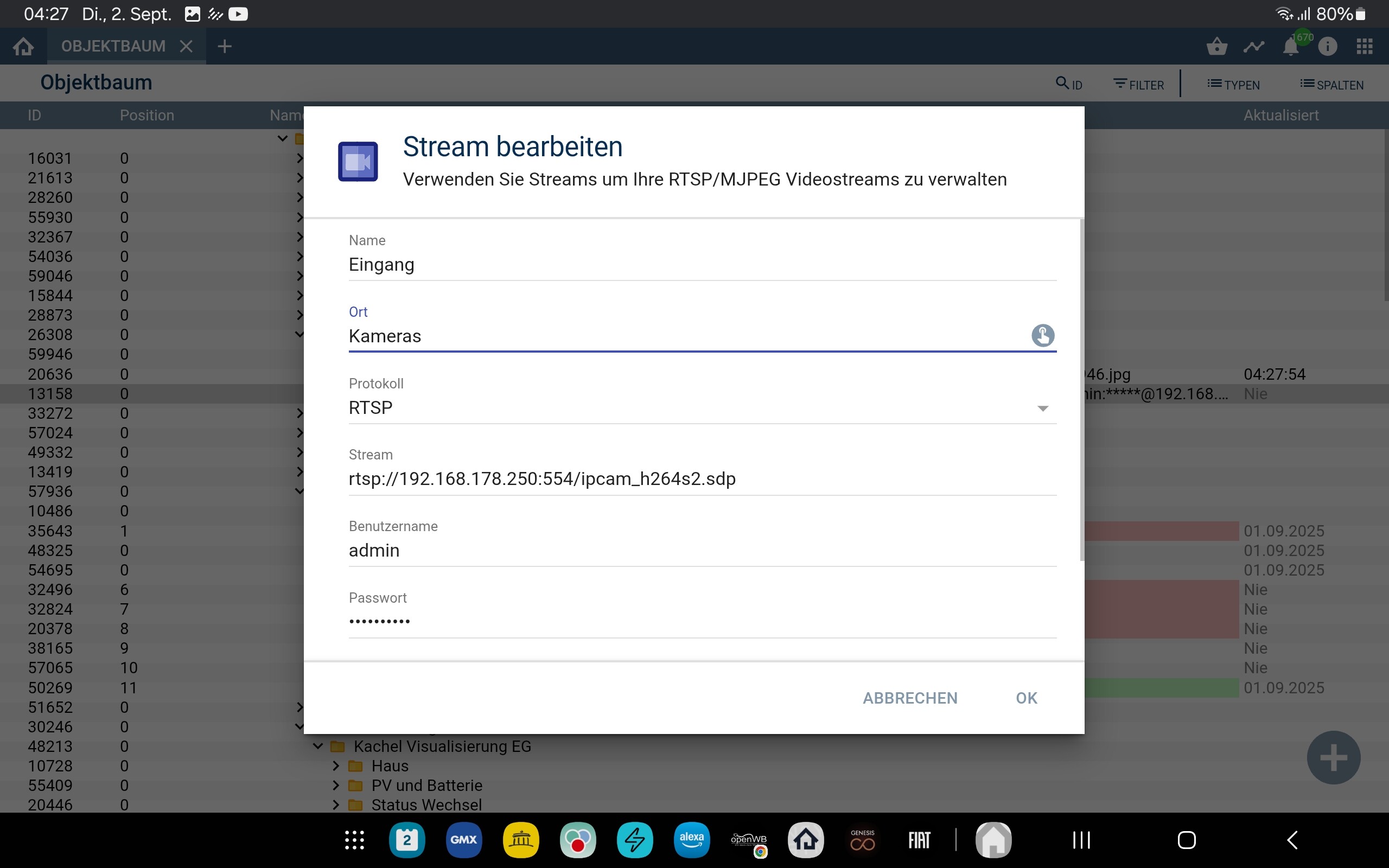Expand the Status Wechsel folder
The width and height of the screenshot is (1389, 868).
point(336,805)
